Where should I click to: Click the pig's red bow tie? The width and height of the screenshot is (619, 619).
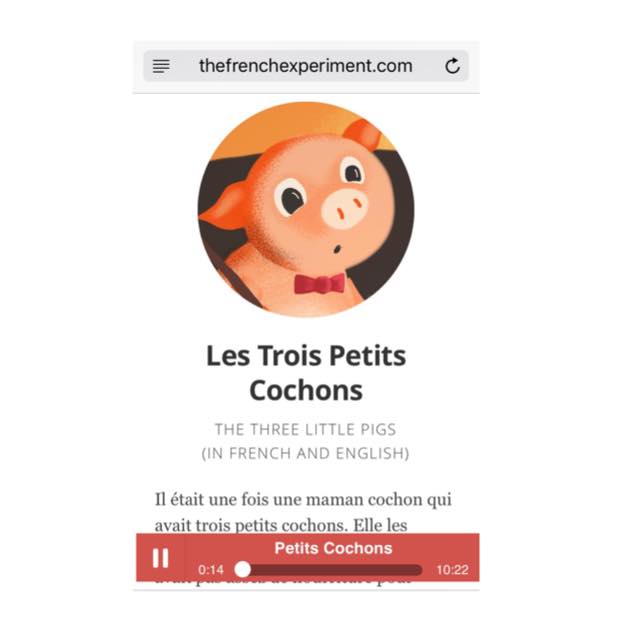click(x=320, y=284)
